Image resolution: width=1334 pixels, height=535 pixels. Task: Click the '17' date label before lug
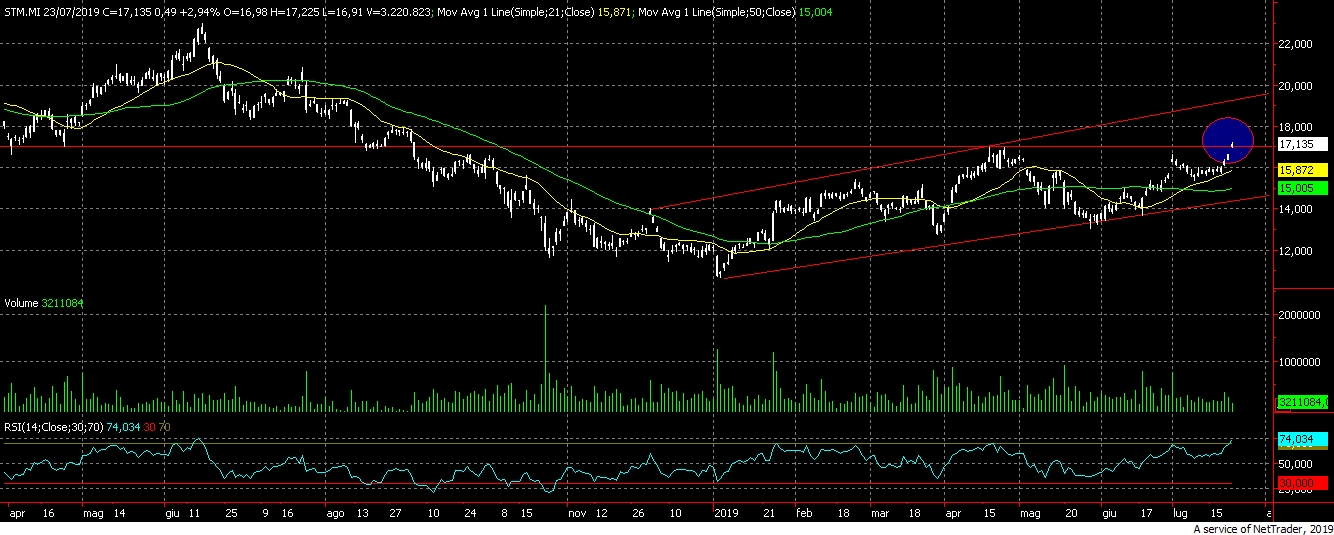pos(1146,512)
